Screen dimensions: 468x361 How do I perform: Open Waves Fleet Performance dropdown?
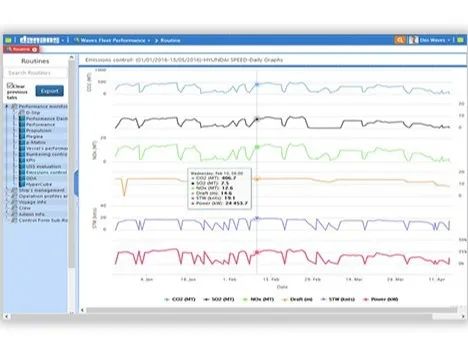pyautogui.click(x=112, y=40)
